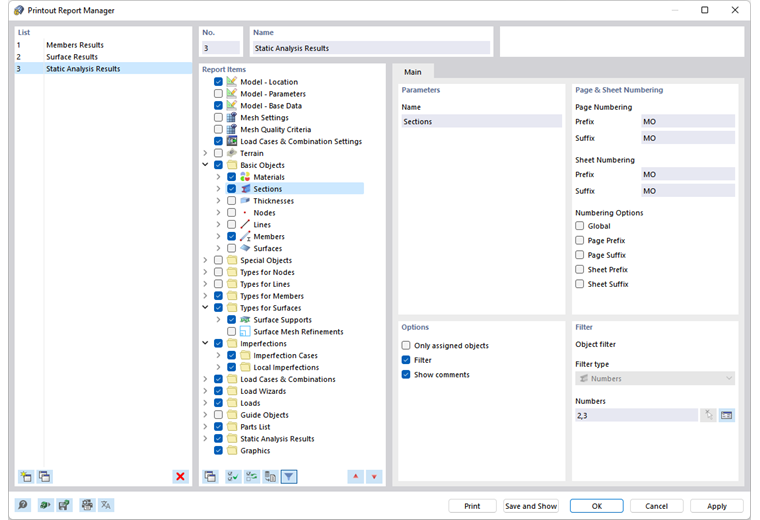
Task: Click the copy report icon under List
Action: [45, 476]
